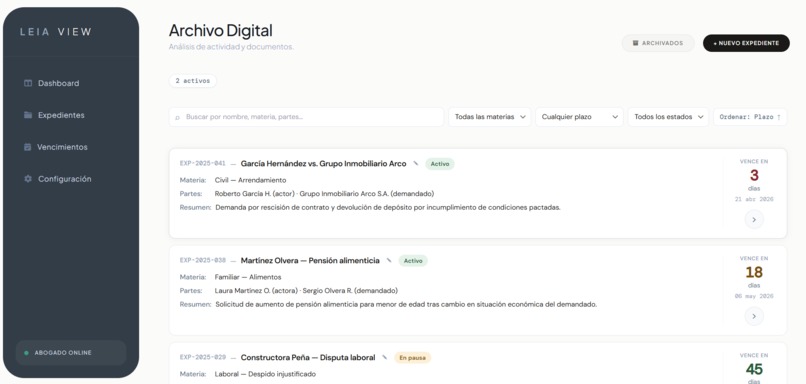Click the 45 días countdown number

pyautogui.click(x=754, y=369)
